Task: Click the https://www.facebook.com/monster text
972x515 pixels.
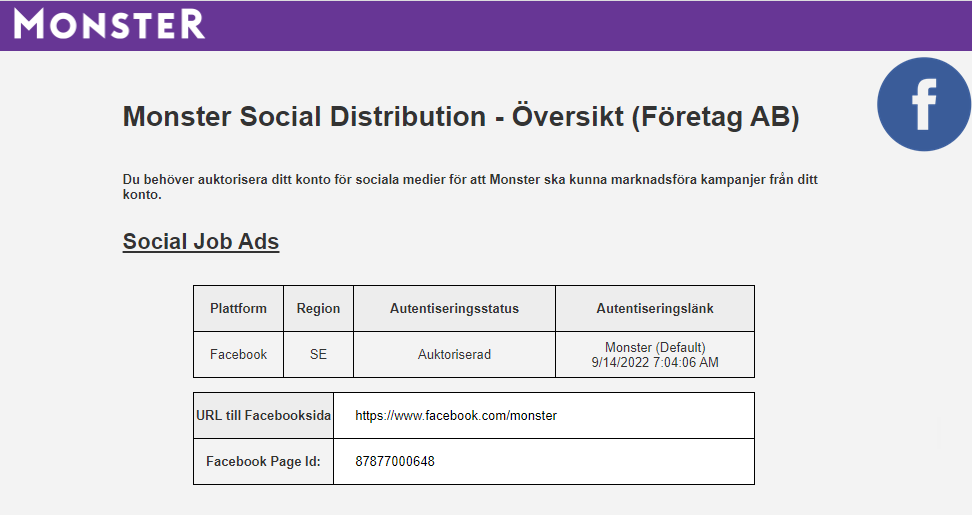Action: click(x=456, y=415)
